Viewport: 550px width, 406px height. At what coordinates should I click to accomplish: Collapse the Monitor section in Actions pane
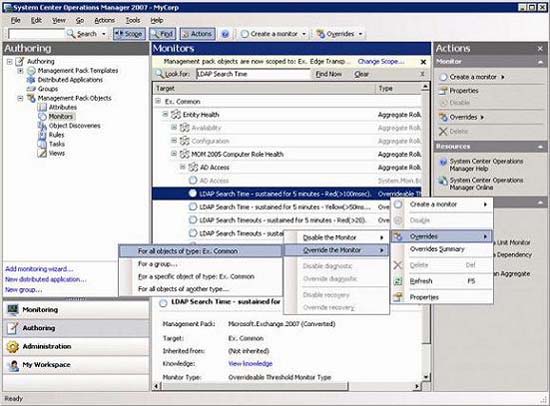(x=541, y=62)
